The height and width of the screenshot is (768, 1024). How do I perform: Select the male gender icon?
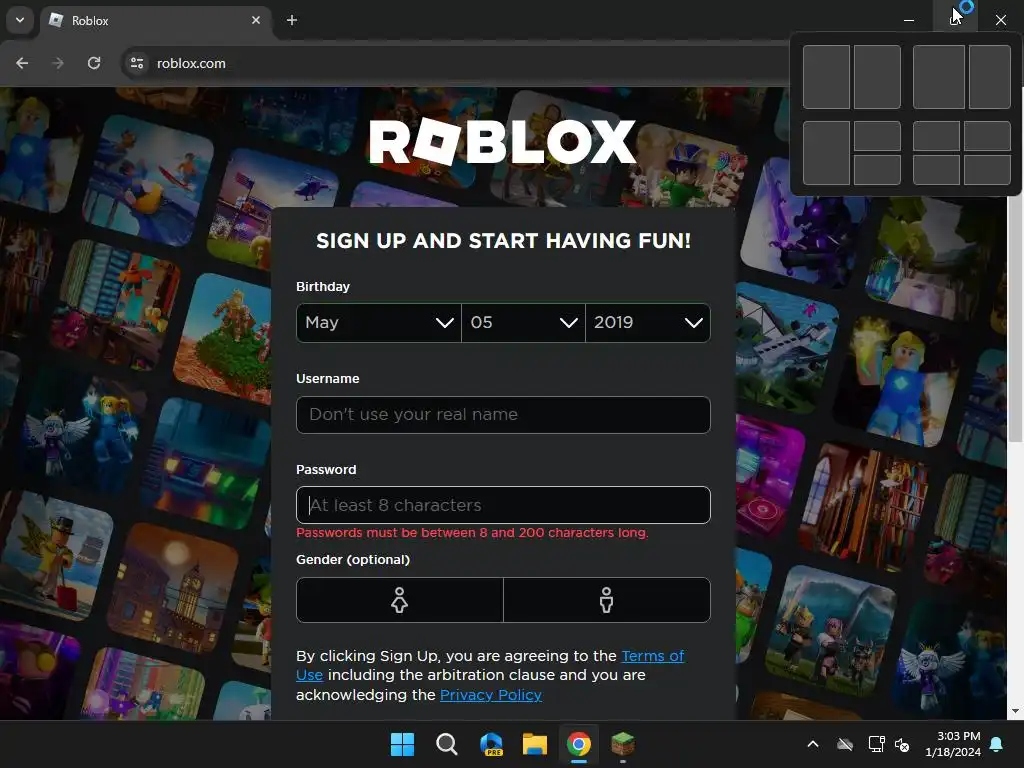(607, 600)
